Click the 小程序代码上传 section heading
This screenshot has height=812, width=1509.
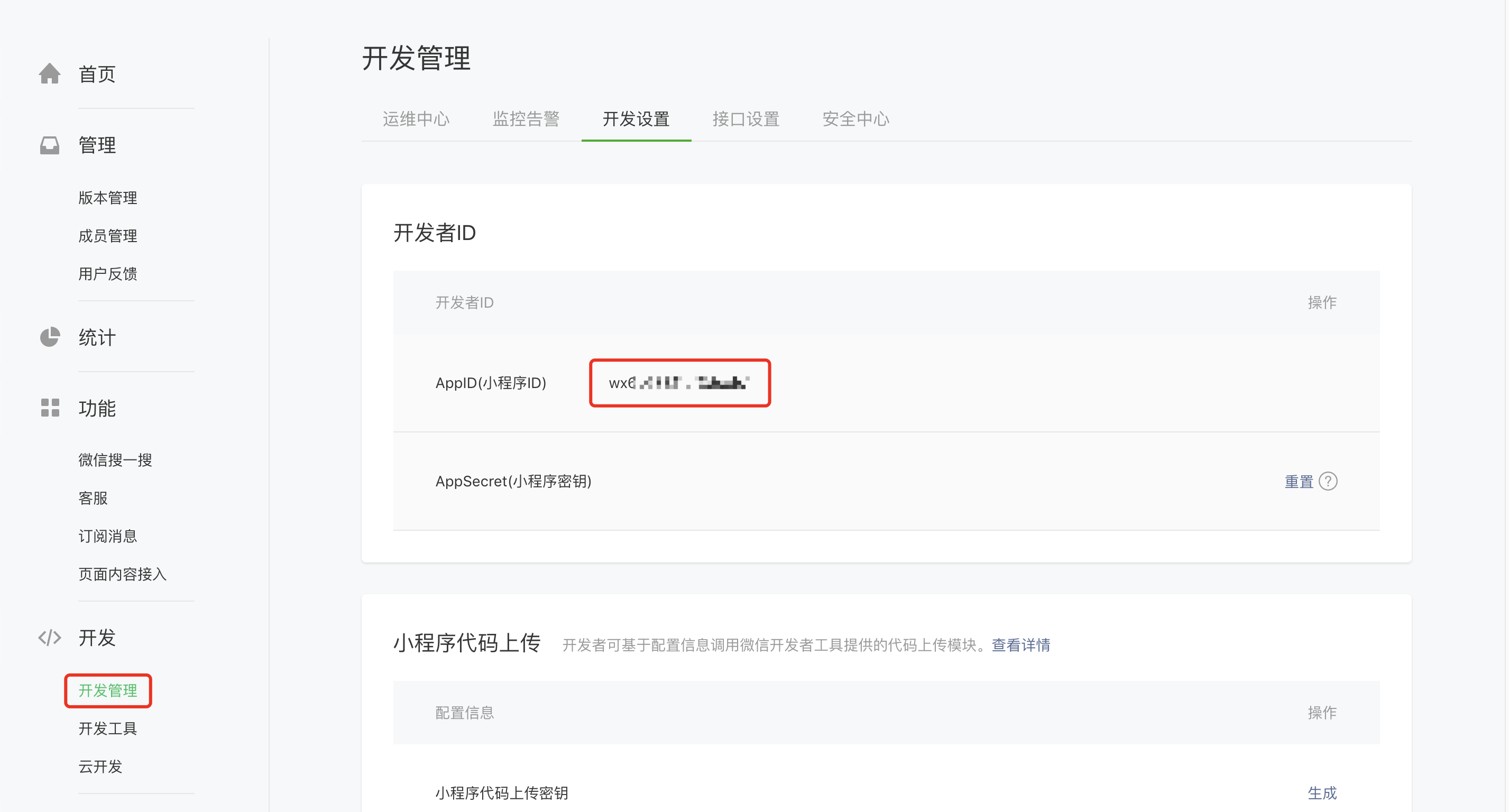(x=467, y=643)
